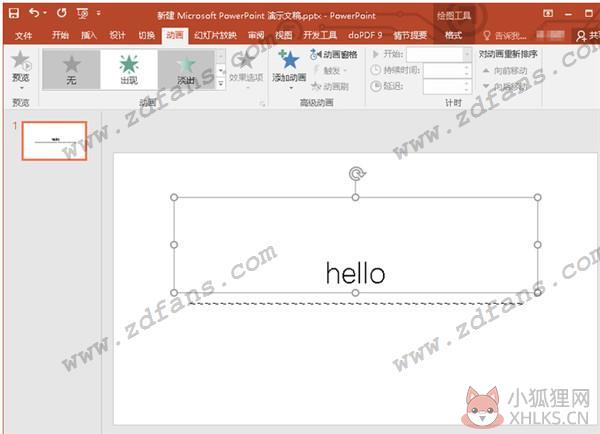Click the 延迟 (Delay) input field

pyautogui.click(x=443, y=86)
